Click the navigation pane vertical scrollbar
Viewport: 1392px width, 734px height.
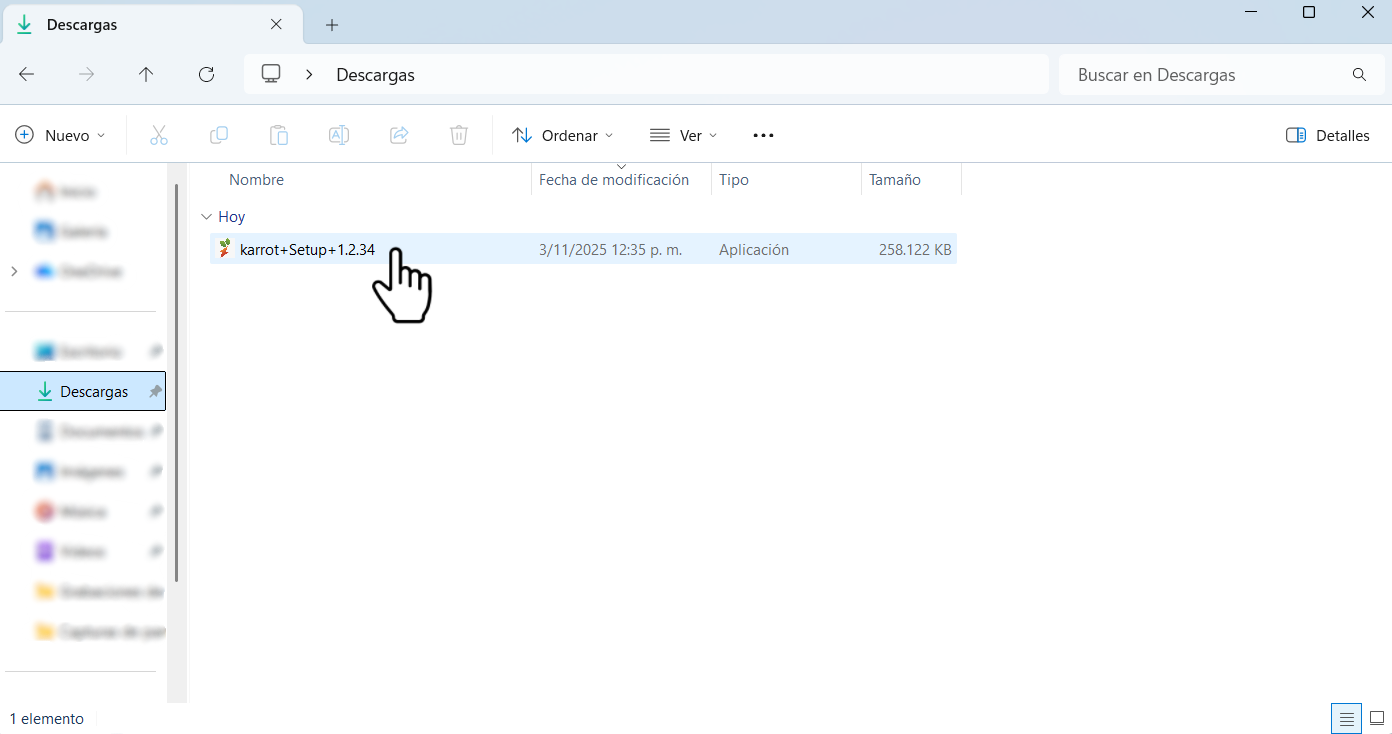coord(177,383)
